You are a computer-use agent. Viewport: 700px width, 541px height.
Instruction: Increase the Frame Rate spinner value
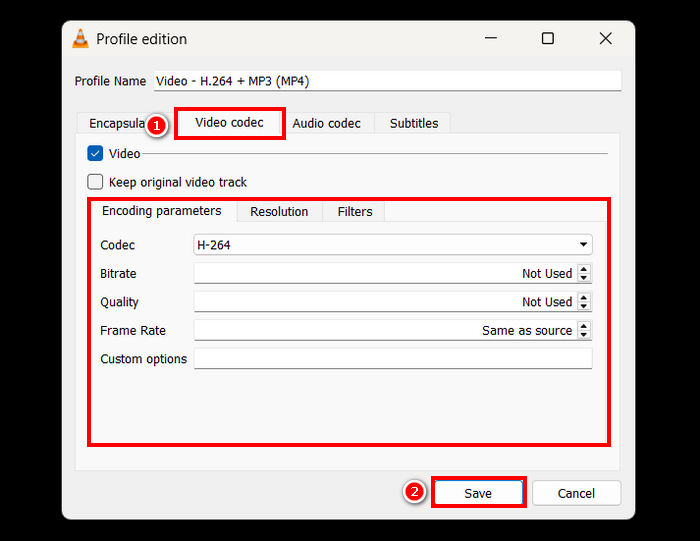584,326
